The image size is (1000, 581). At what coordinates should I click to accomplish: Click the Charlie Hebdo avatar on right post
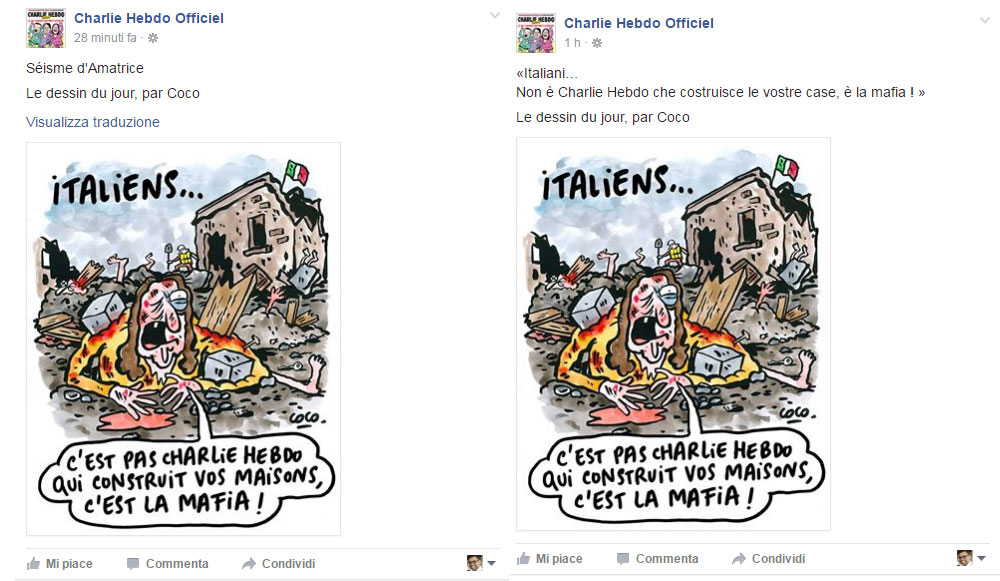(x=536, y=33)
